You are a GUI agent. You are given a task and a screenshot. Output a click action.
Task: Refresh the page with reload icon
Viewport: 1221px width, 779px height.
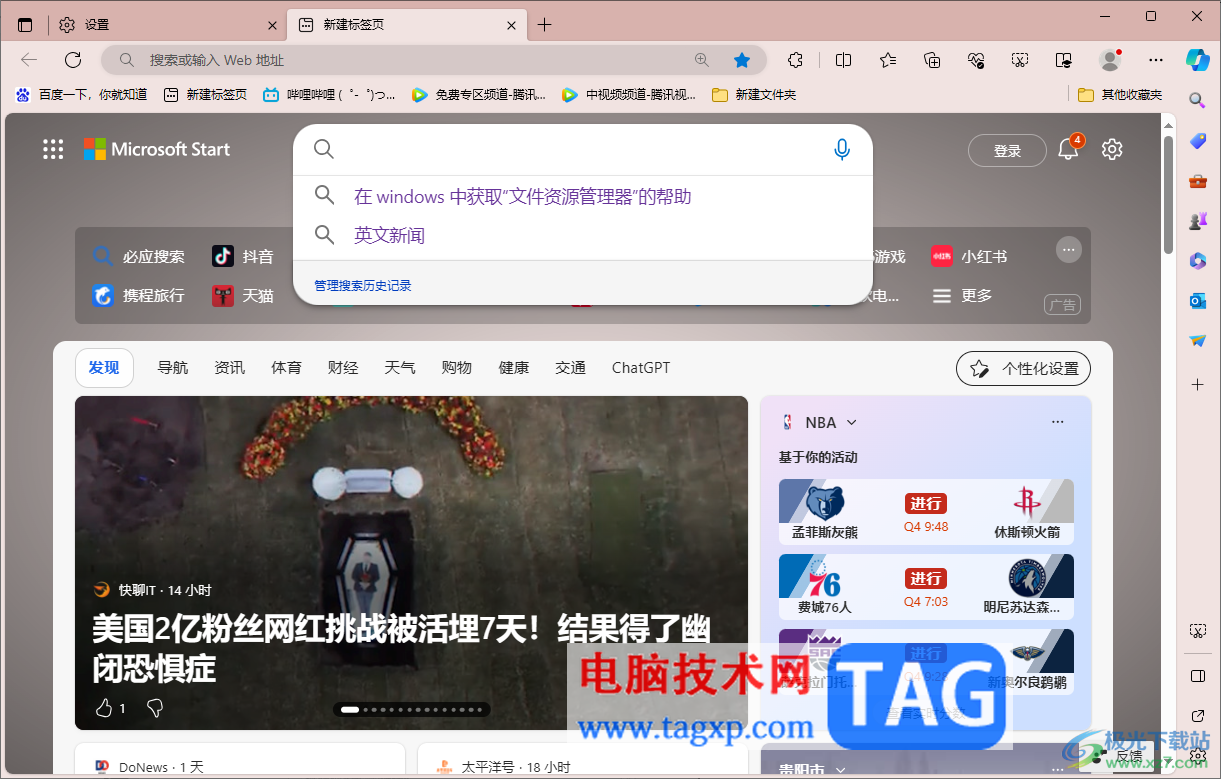[73, 60]
